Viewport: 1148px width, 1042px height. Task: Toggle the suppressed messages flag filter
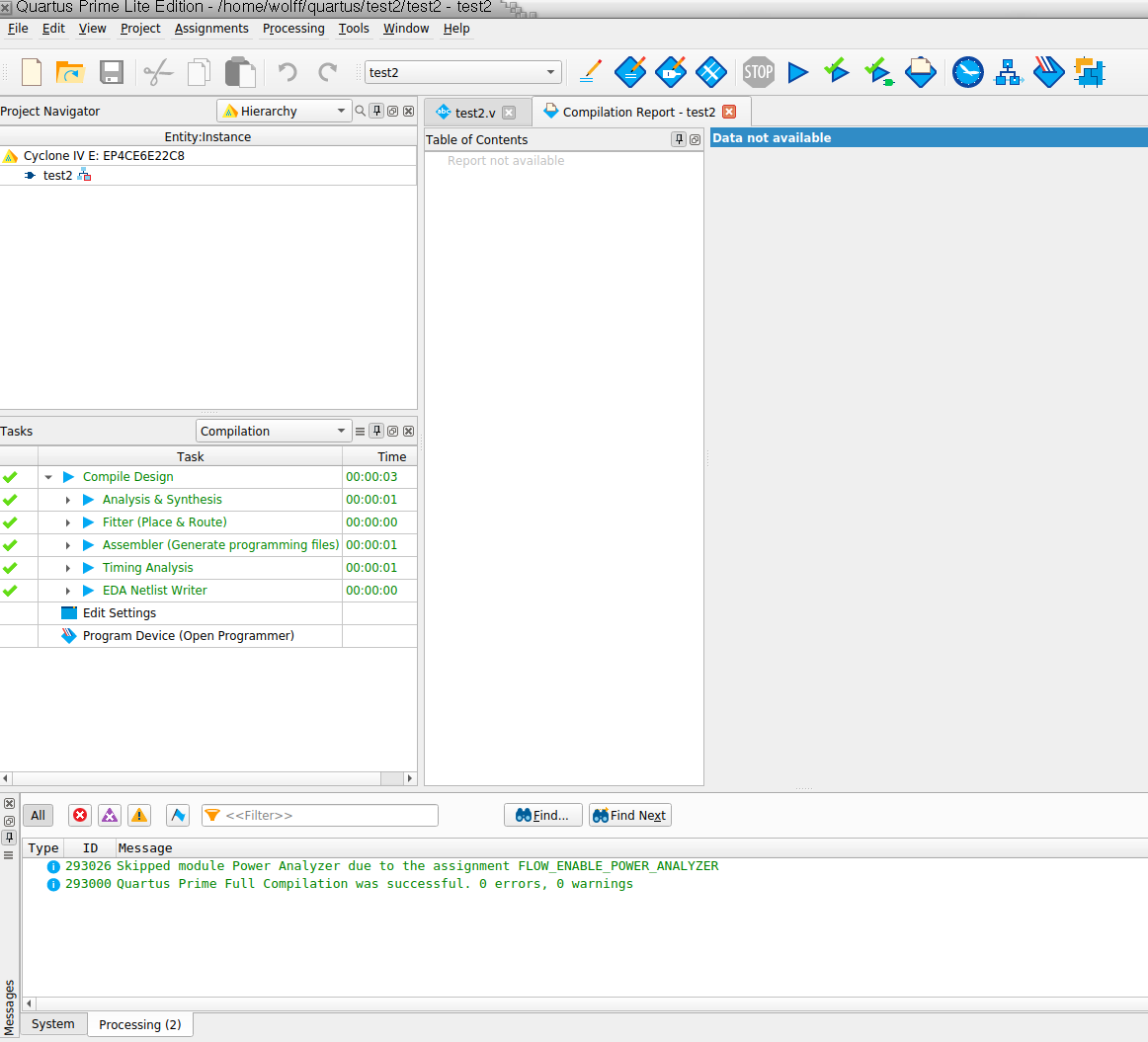pos(178,815)
